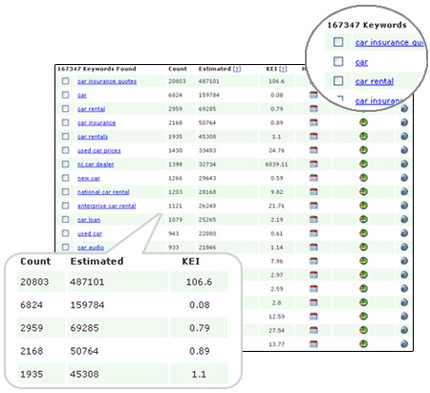Open globe icon in 'car audio' row
The image size is (430, 393).
(404, 247)
